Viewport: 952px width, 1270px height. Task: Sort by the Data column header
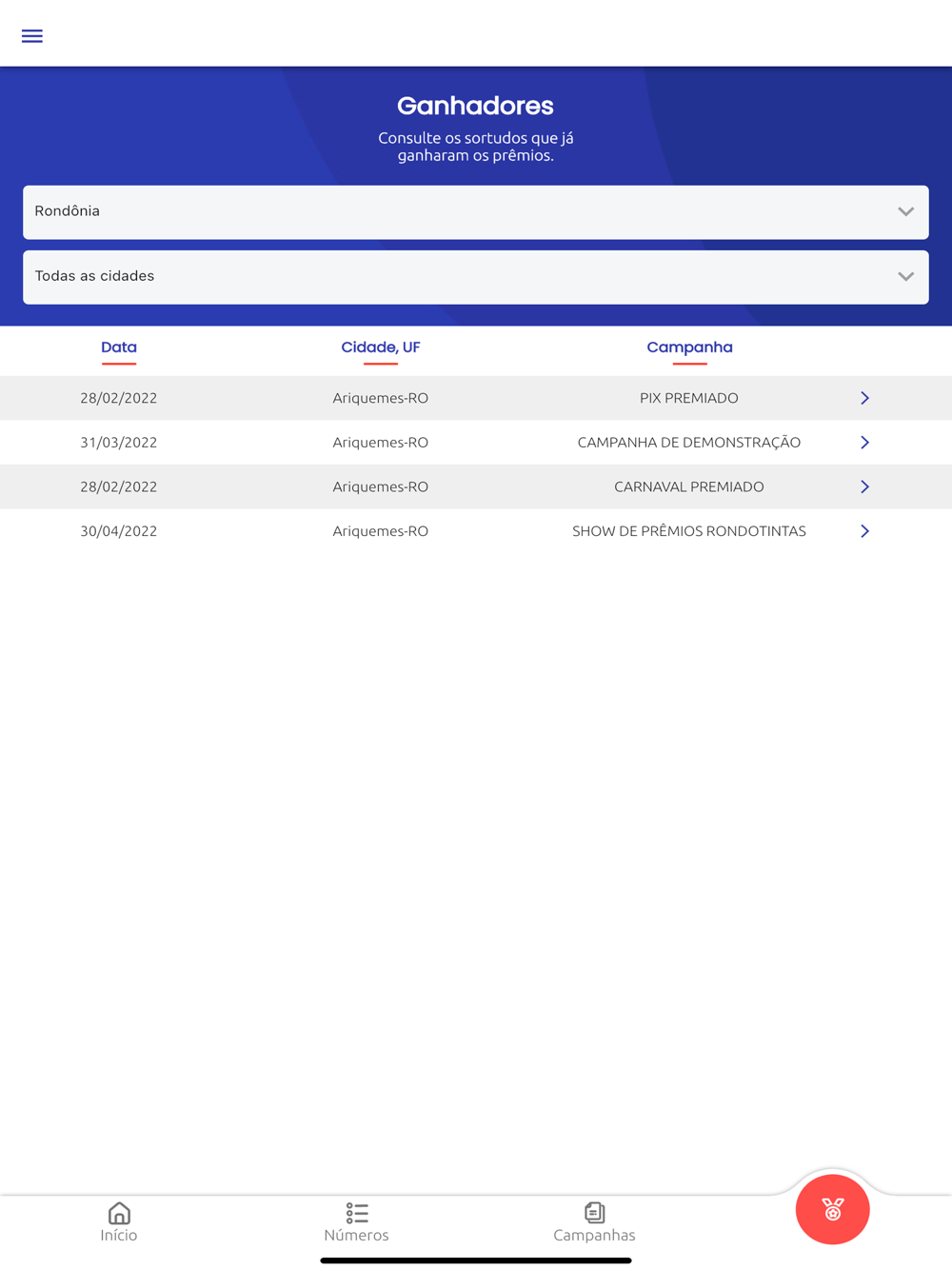pyautogui.click(x=119, y=347)
